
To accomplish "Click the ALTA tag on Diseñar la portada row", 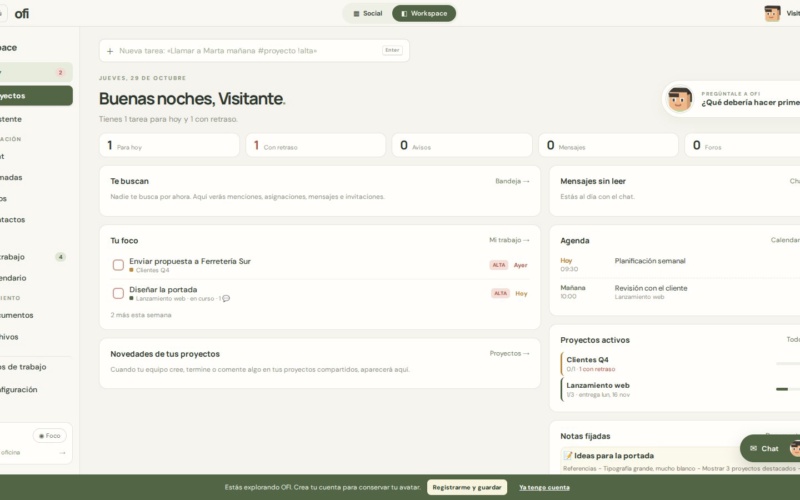I will (501, 293).
